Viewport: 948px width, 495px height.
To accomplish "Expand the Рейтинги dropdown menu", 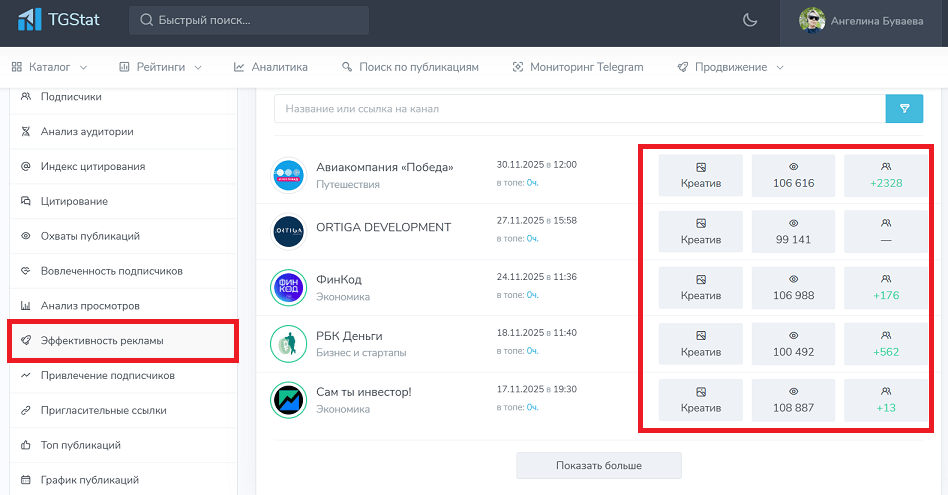I will click(160, 67).
